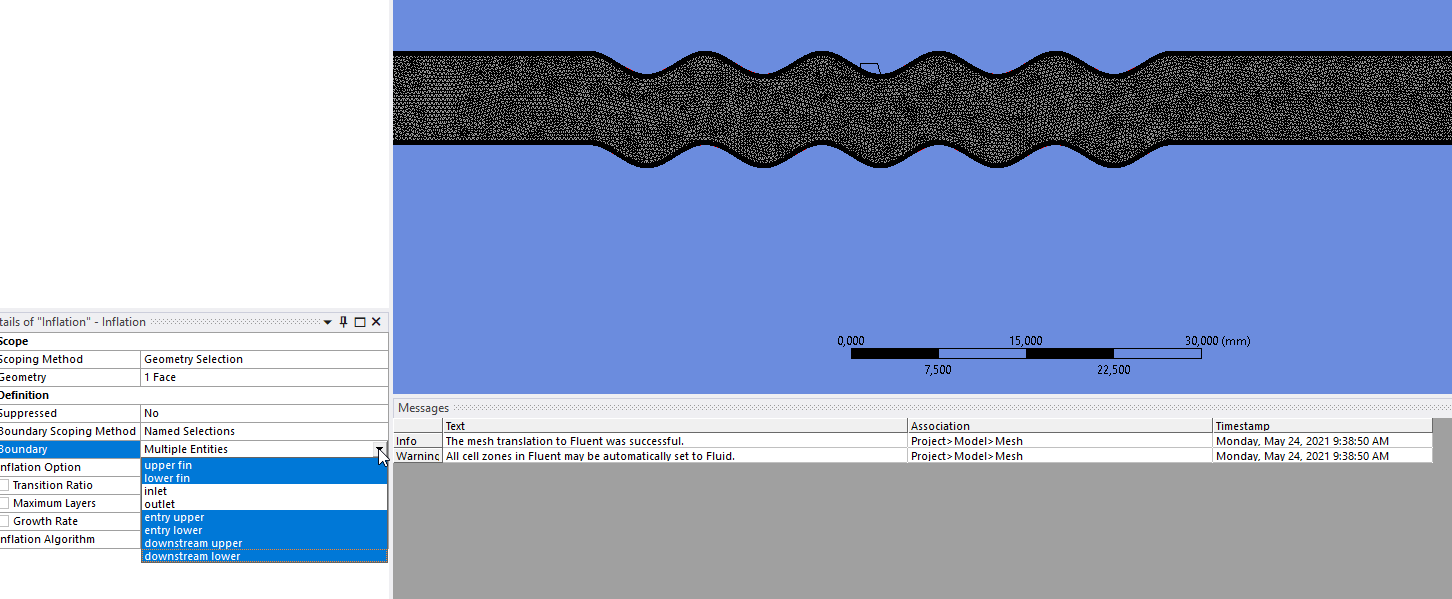The image size is (1452, 599).
Task: Click the Geometry '1 Face' field
Action: coord(264,377)
